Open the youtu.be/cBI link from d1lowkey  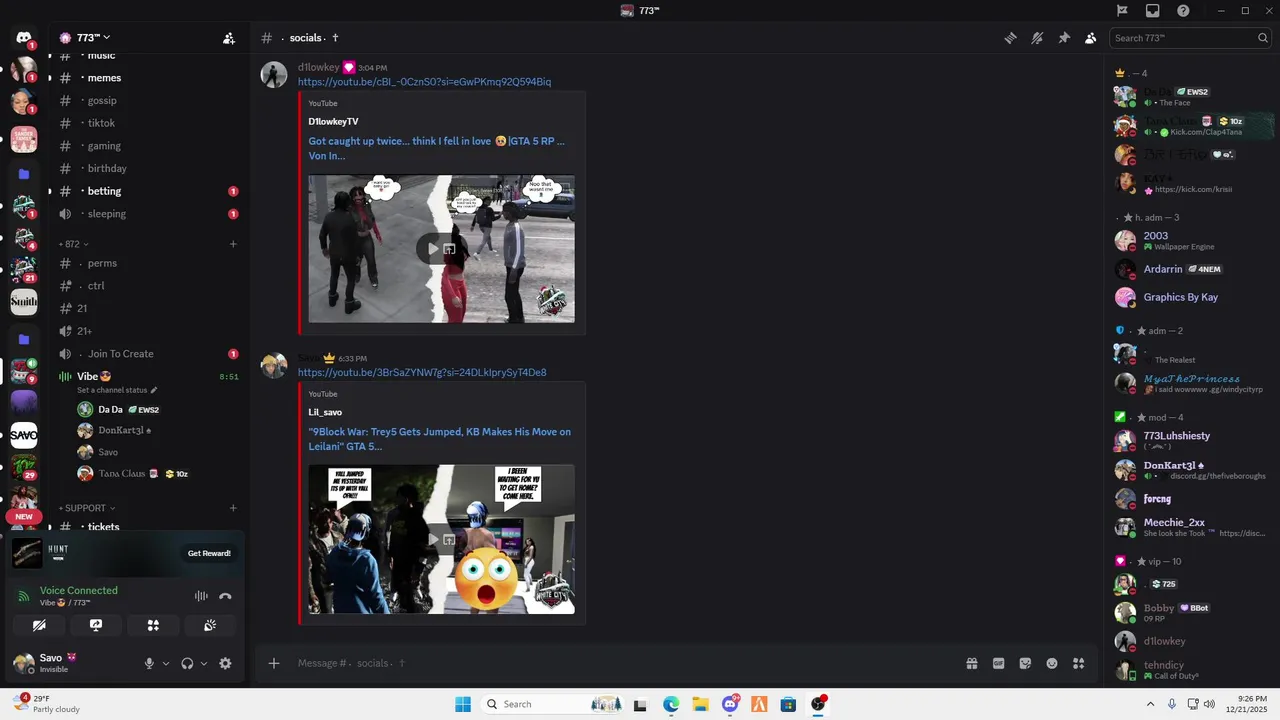click(424, 82)
